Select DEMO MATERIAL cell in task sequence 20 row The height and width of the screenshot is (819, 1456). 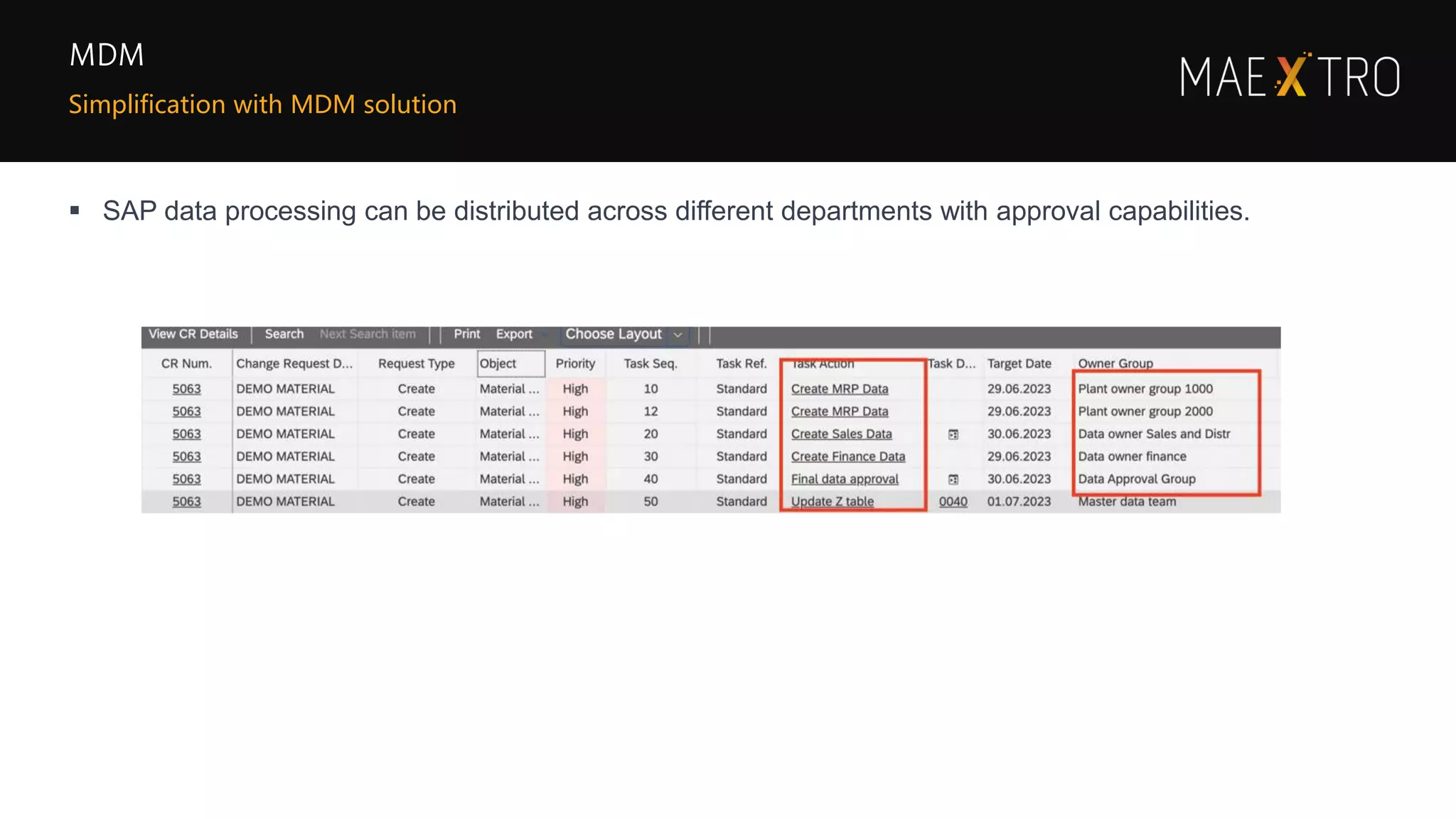285,434
